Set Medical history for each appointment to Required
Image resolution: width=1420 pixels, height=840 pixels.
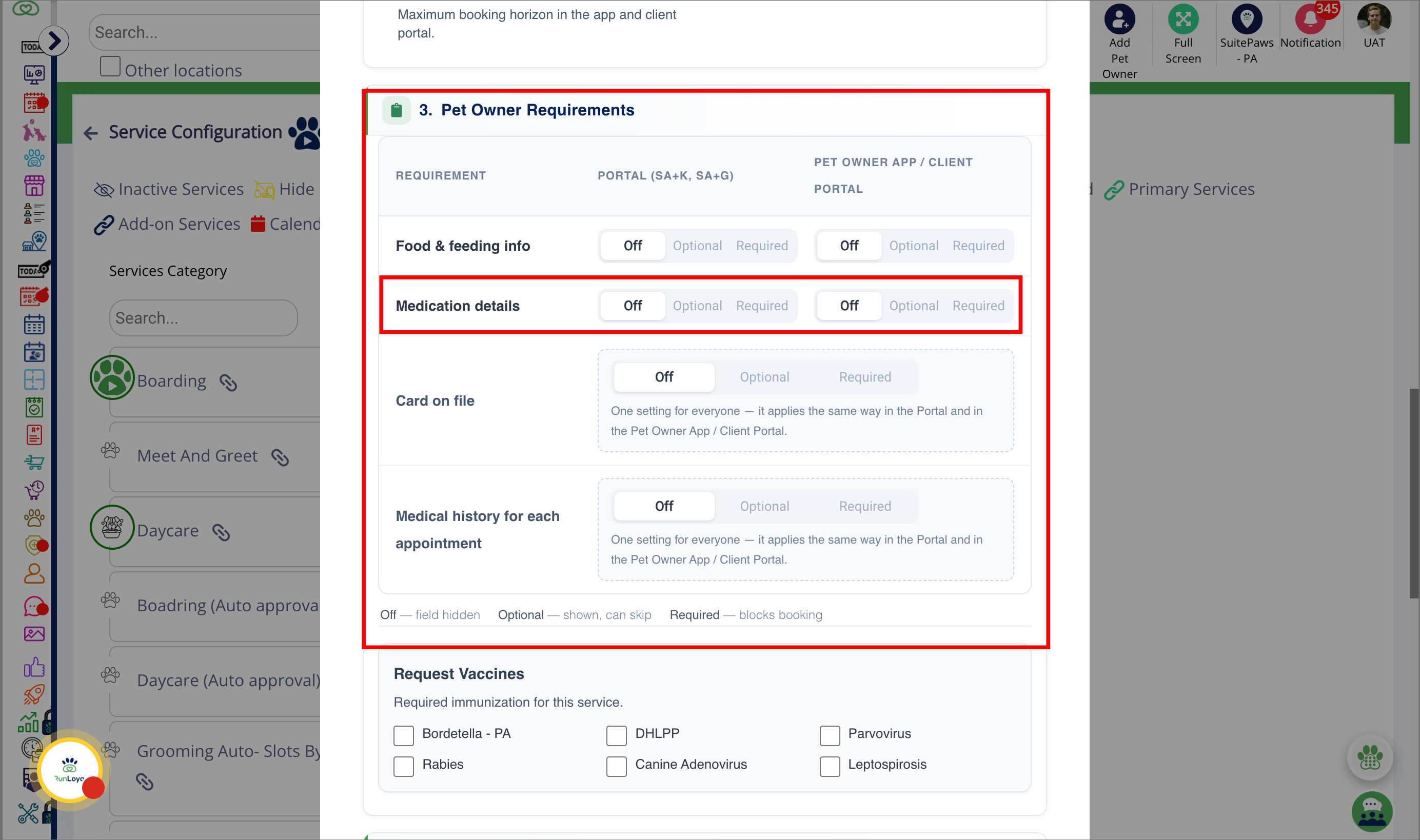[x=865, y=506]
